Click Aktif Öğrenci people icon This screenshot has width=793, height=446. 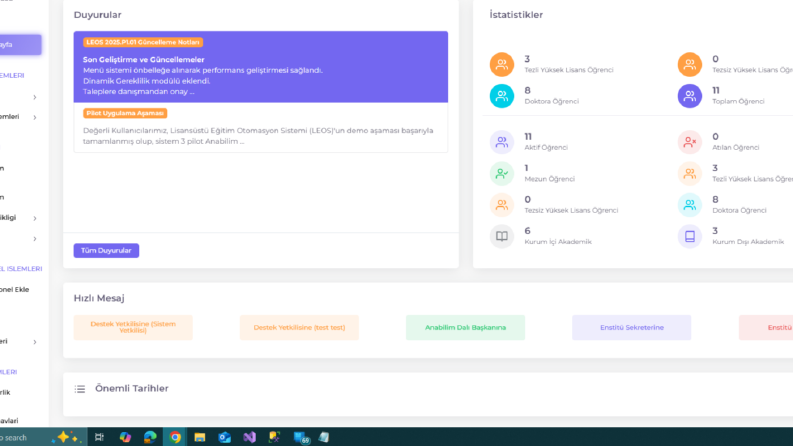pos(501,142)
